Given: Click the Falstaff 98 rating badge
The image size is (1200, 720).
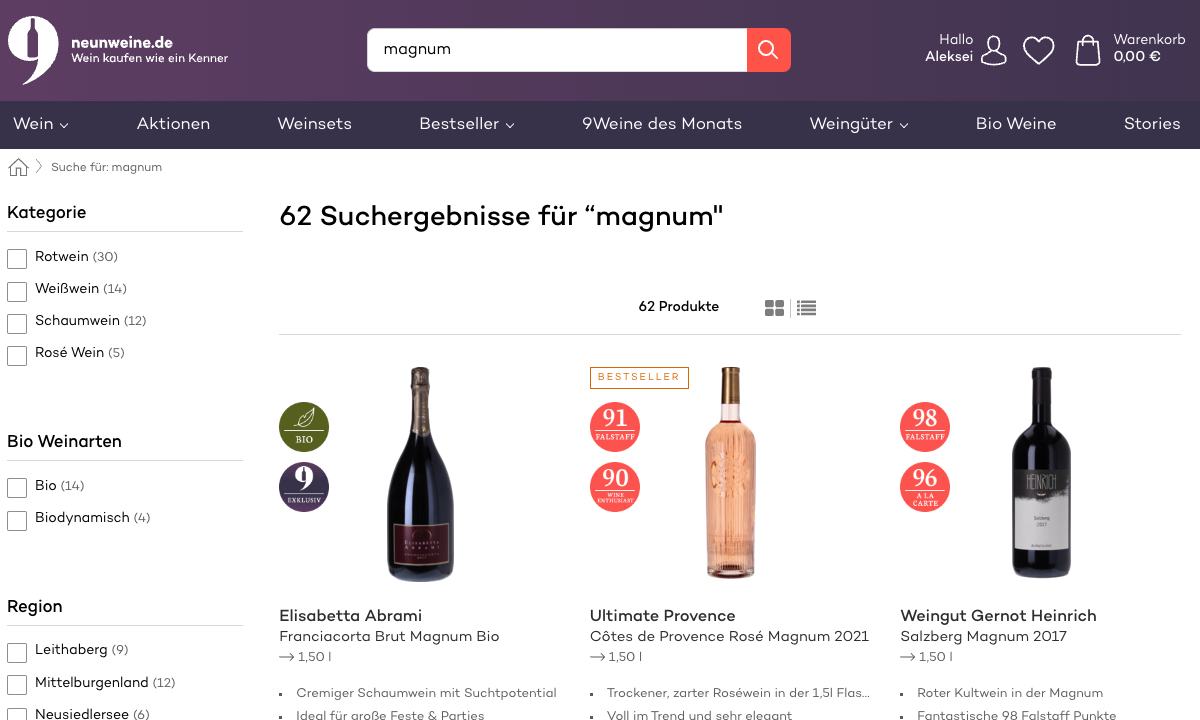Looking at the screenshot, I should pos(925,427).
